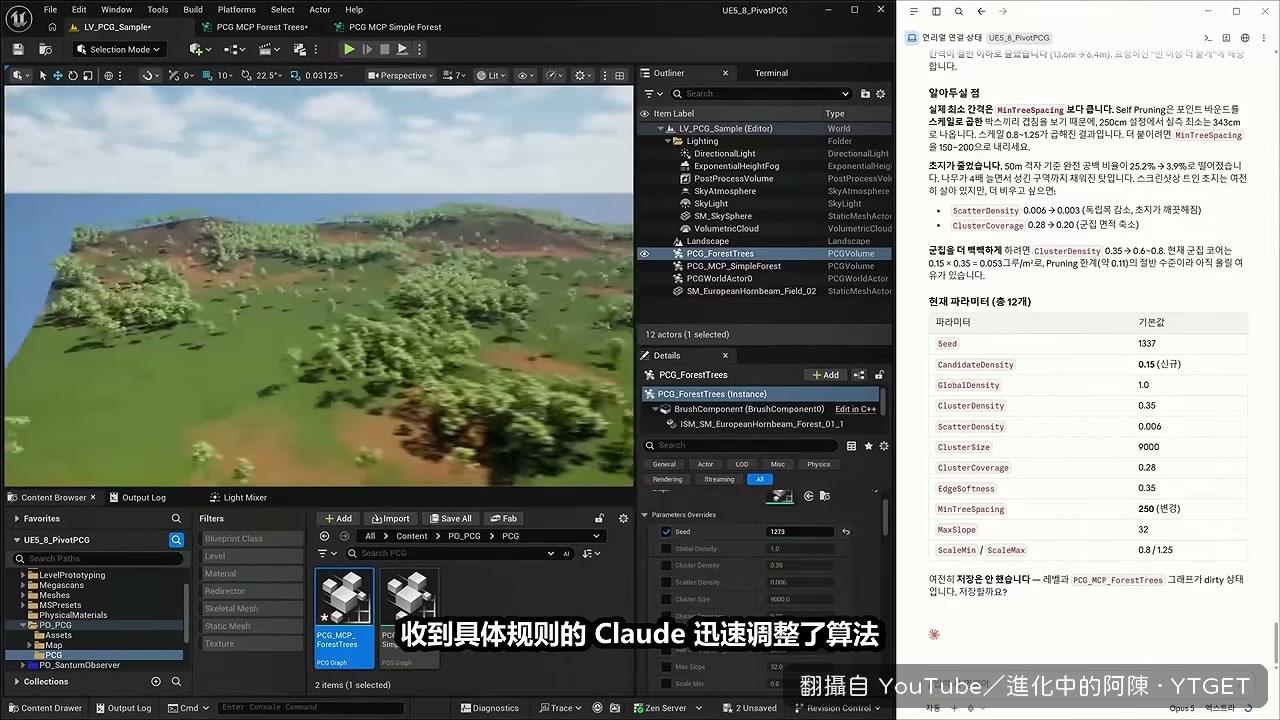The height and width of the screenshot is (720, 1280).
Task: Open the Details property matrix table icon
Action: pyautogui.click(x=851, y=446)
